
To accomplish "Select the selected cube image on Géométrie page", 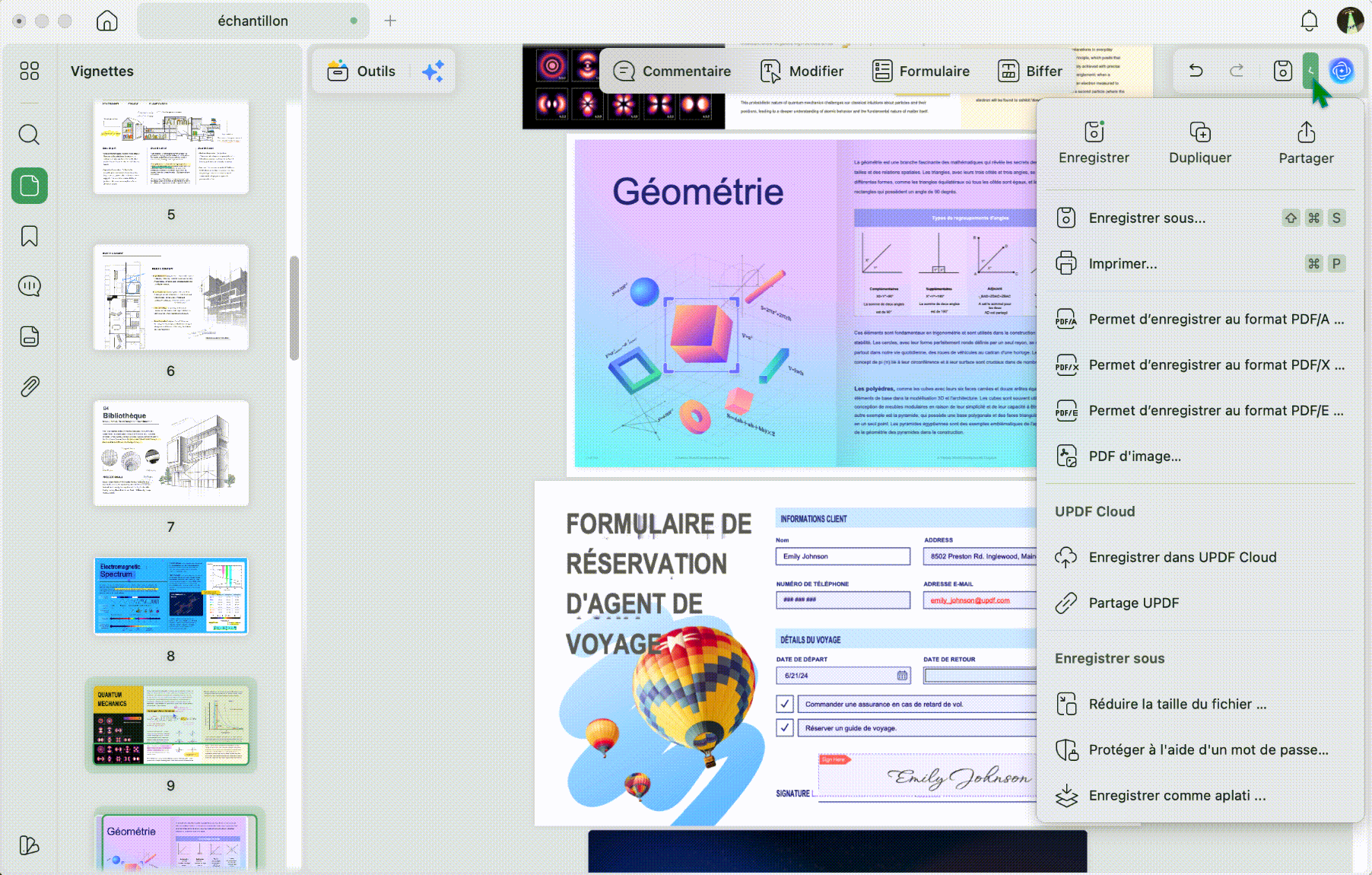I will (702, 335).
